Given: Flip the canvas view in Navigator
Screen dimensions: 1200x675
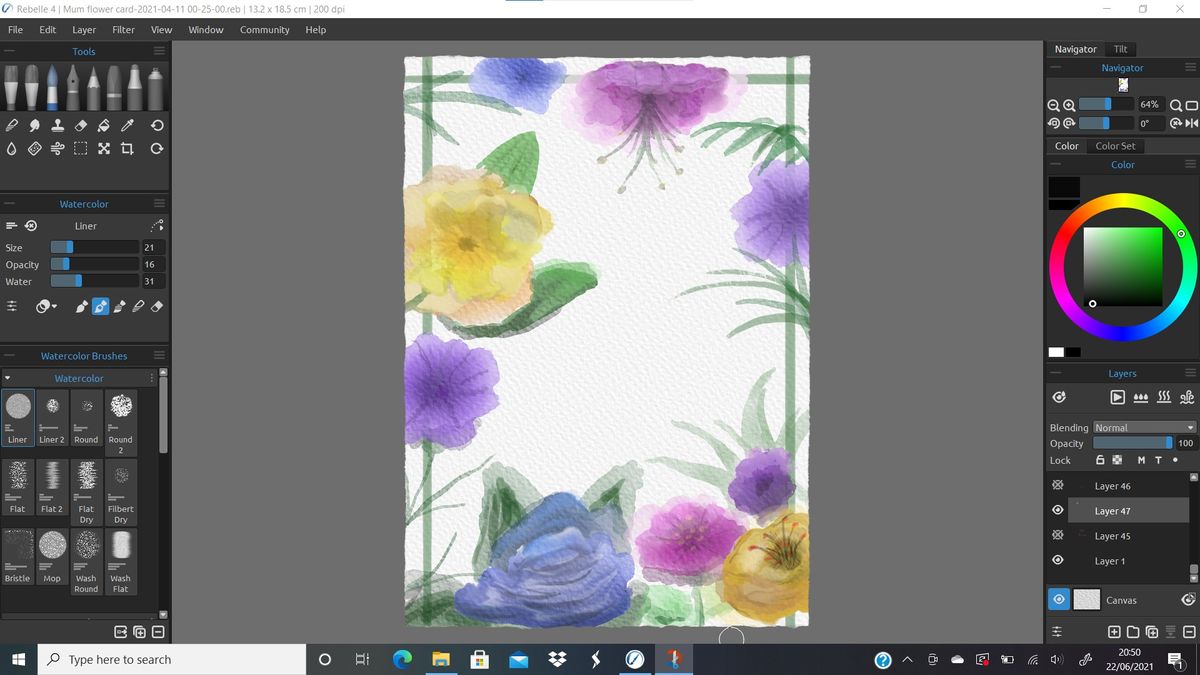Looking at the screenshot, I should [1190, 123].
